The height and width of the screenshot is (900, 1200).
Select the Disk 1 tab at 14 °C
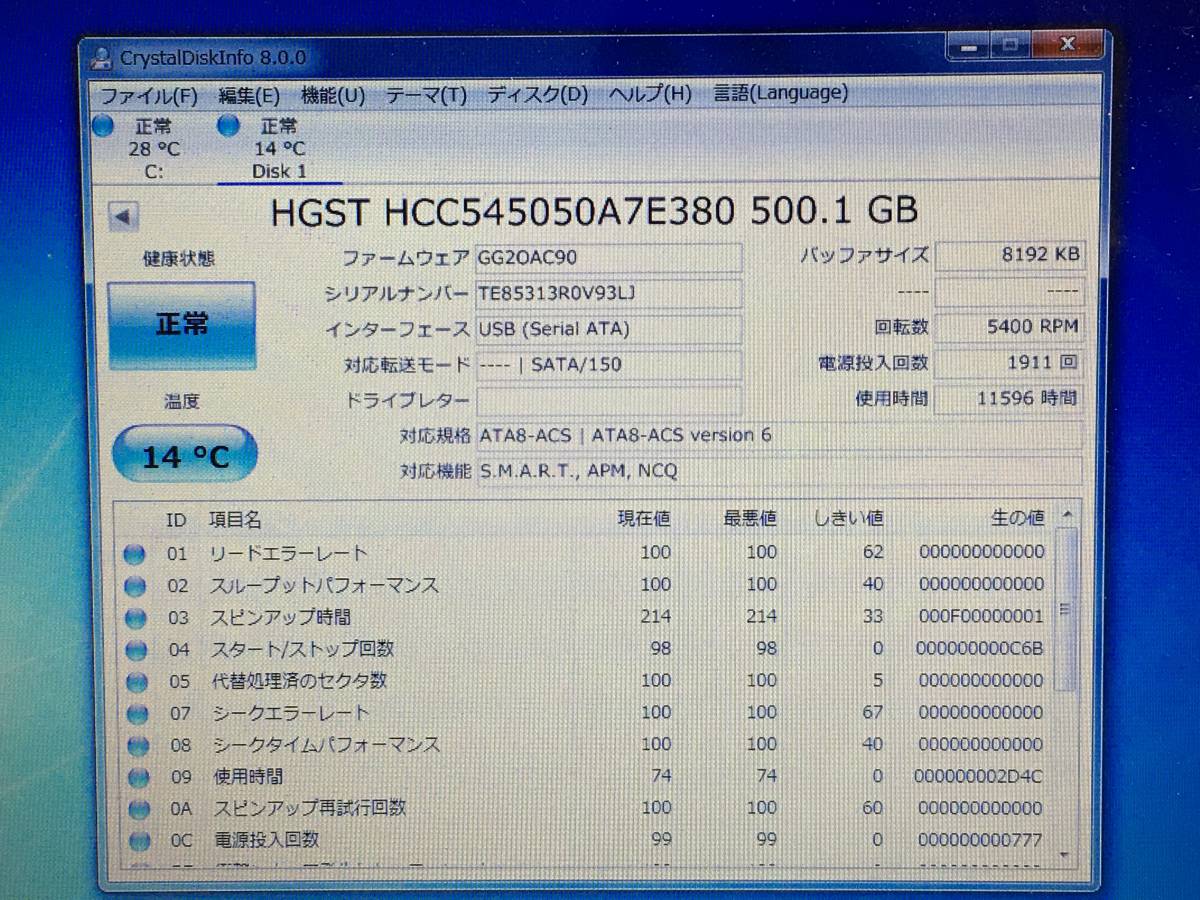pos(279,148)
